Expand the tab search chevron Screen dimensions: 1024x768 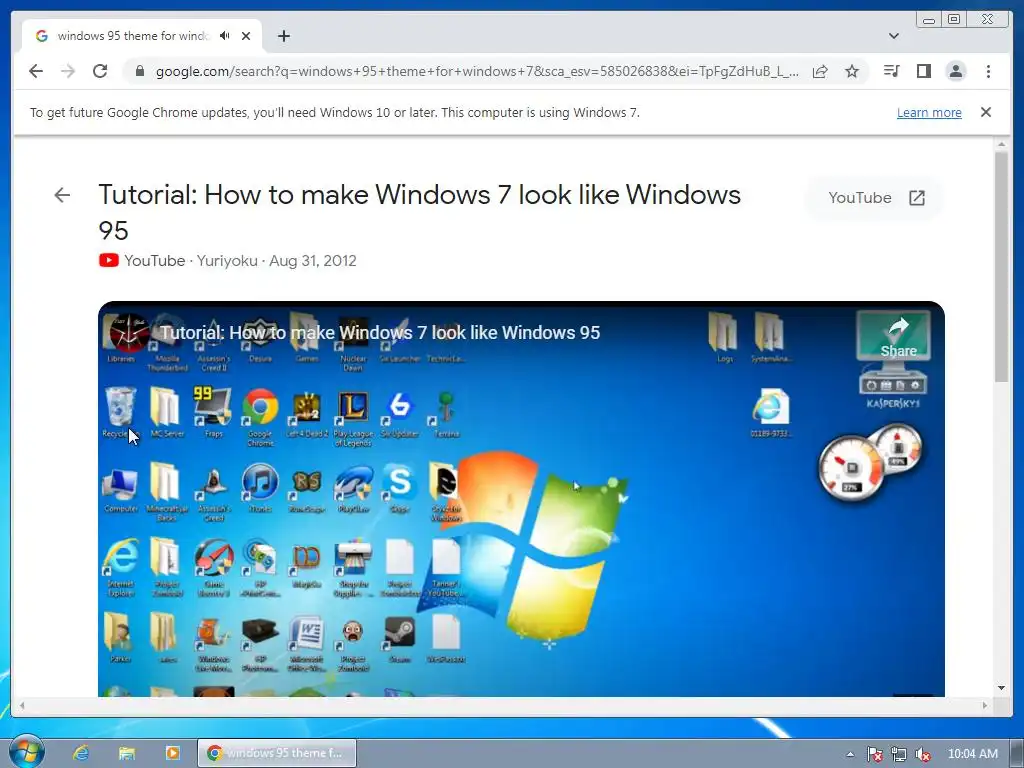pyautogui.click(x=894, y=36)
